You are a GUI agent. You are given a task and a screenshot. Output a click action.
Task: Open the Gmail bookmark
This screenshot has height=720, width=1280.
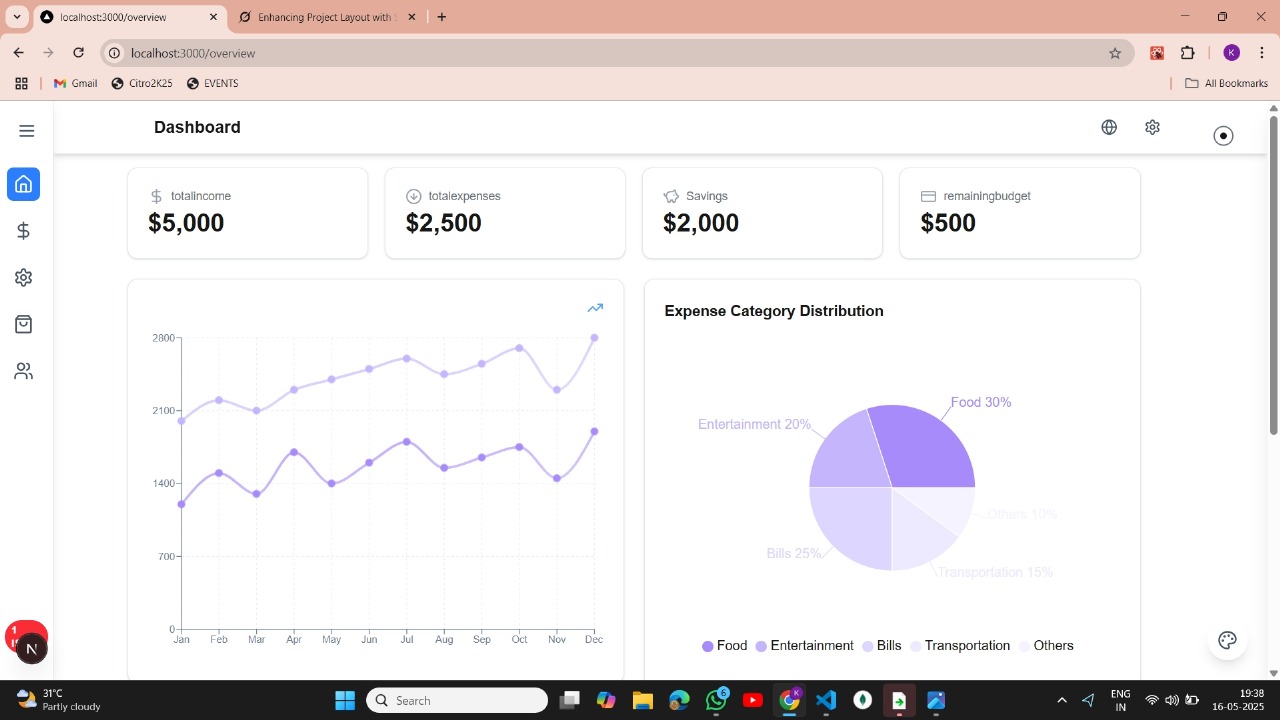click(75, 83)
